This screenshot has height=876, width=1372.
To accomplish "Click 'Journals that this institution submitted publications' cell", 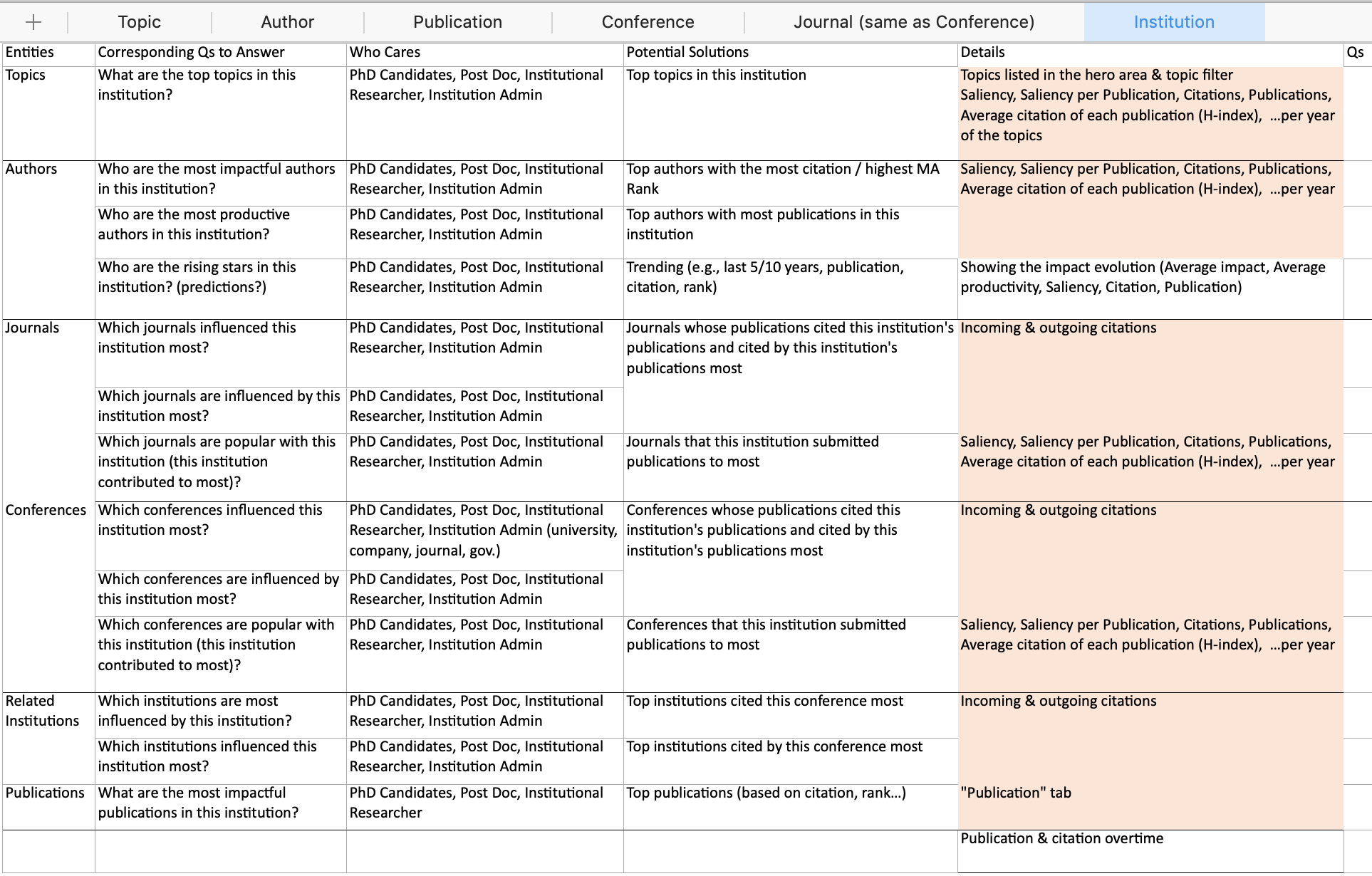I will click(x=791, y=467).
